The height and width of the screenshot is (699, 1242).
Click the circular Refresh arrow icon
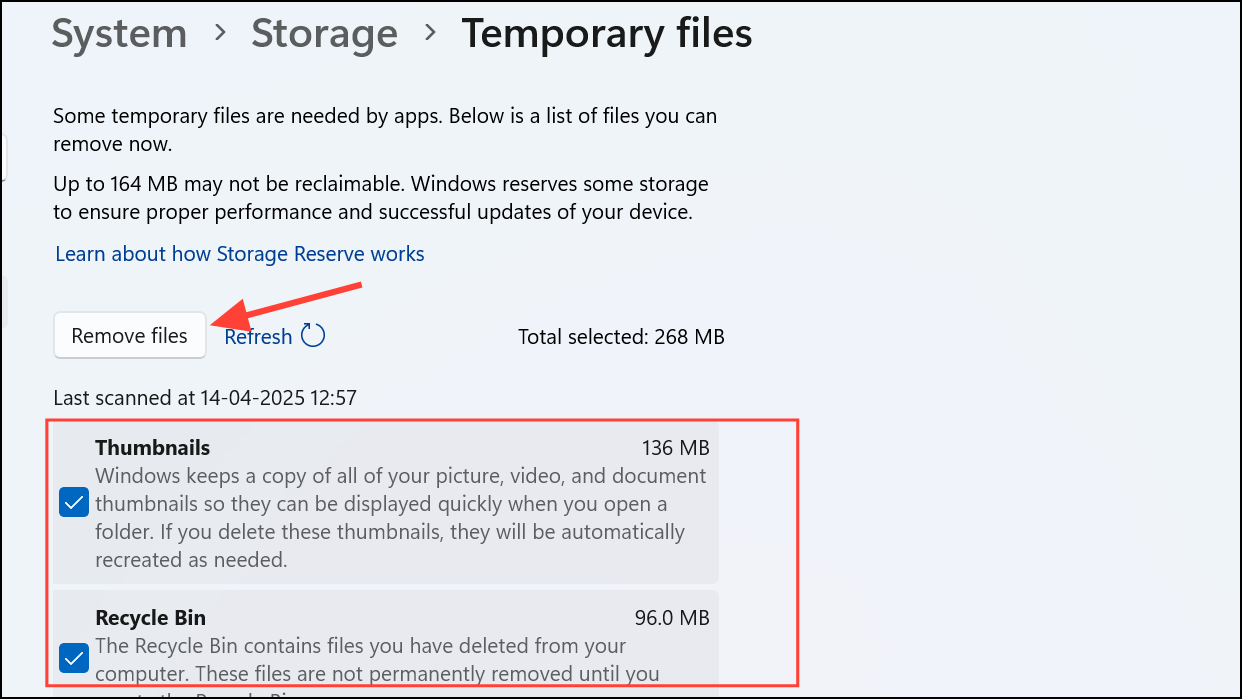tap(313, 335)
